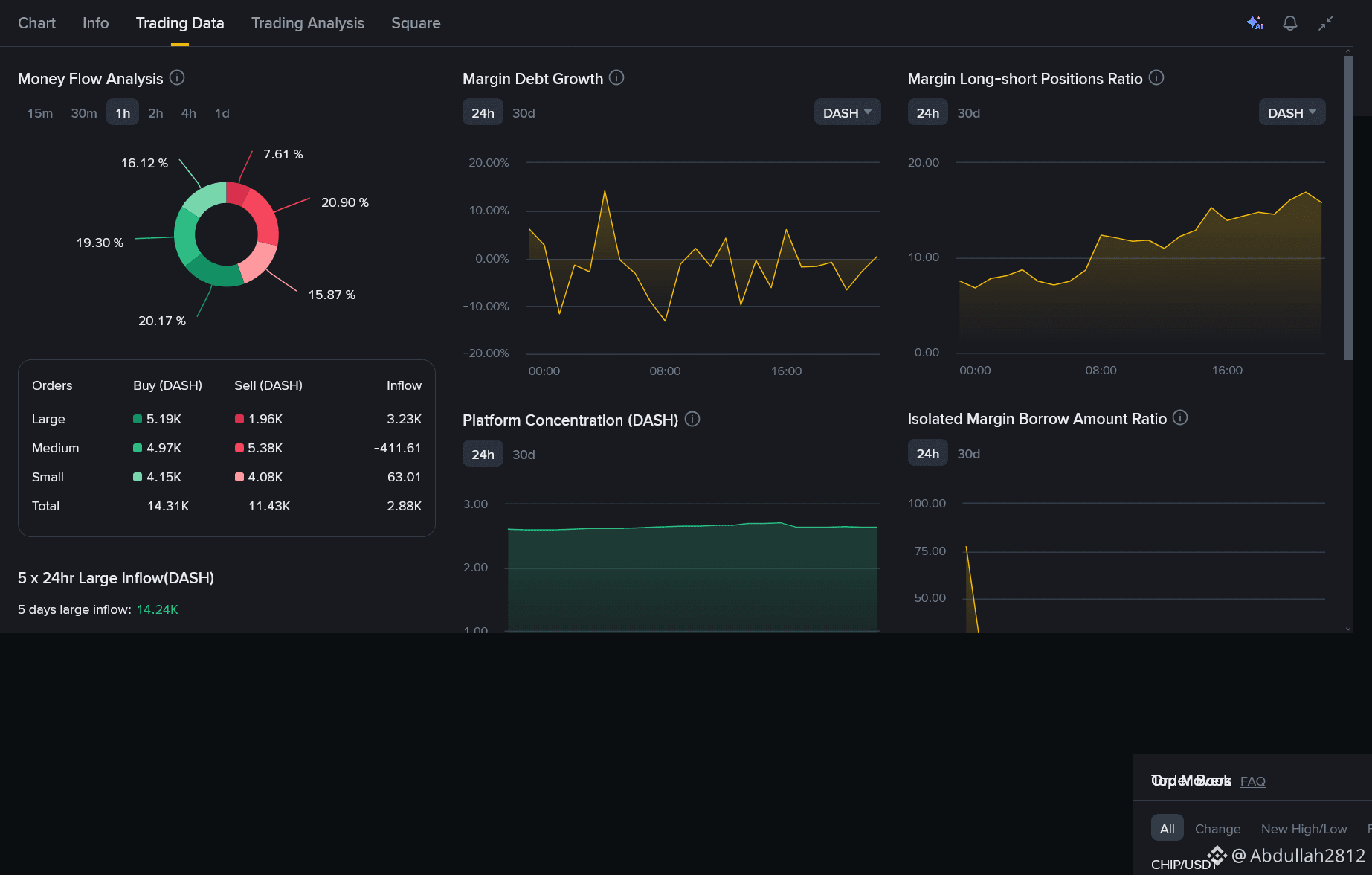Click the vertical scrollbar thumb
This screenshot has height=875, width=1372.
tap(1348, 208)
